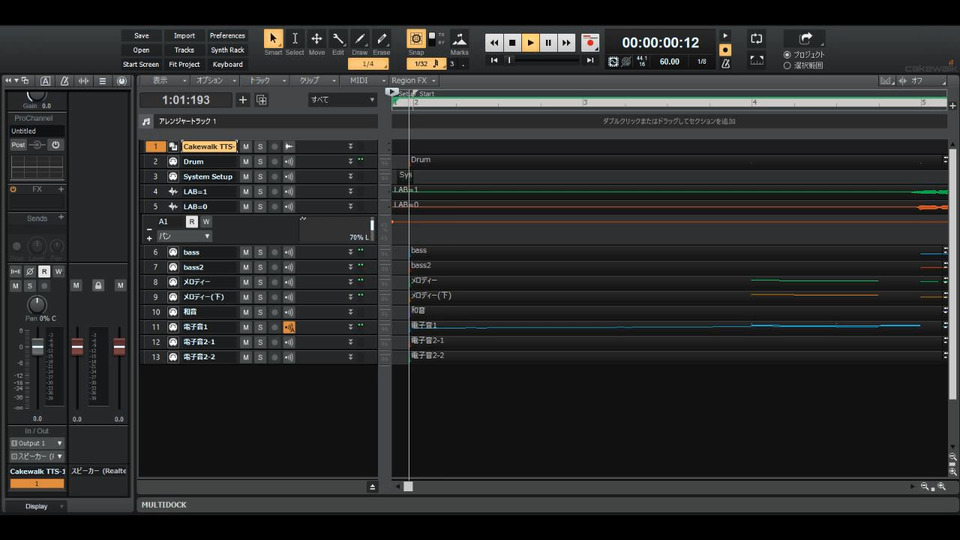The image size is (960, 540).
Task: Select the Smart tool
Action: 273,40
